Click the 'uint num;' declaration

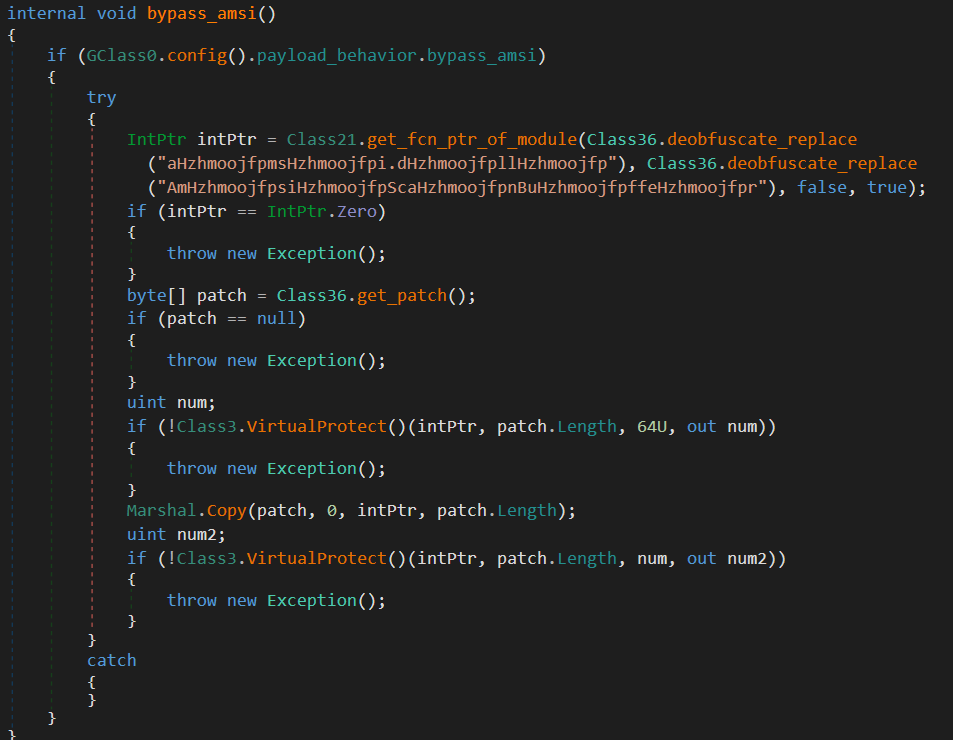pyautogui.click(x=171, y=403)
